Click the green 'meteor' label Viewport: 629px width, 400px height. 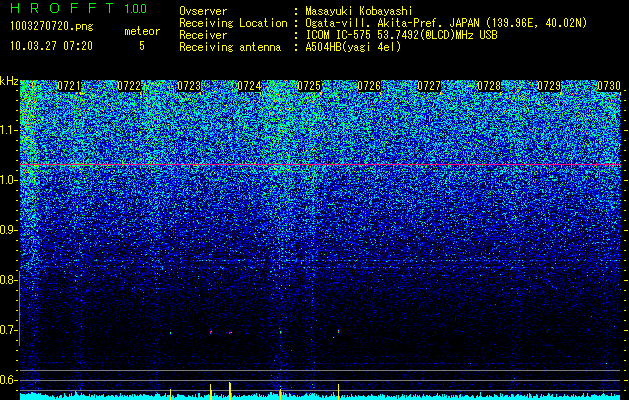(x=142, y=31)
